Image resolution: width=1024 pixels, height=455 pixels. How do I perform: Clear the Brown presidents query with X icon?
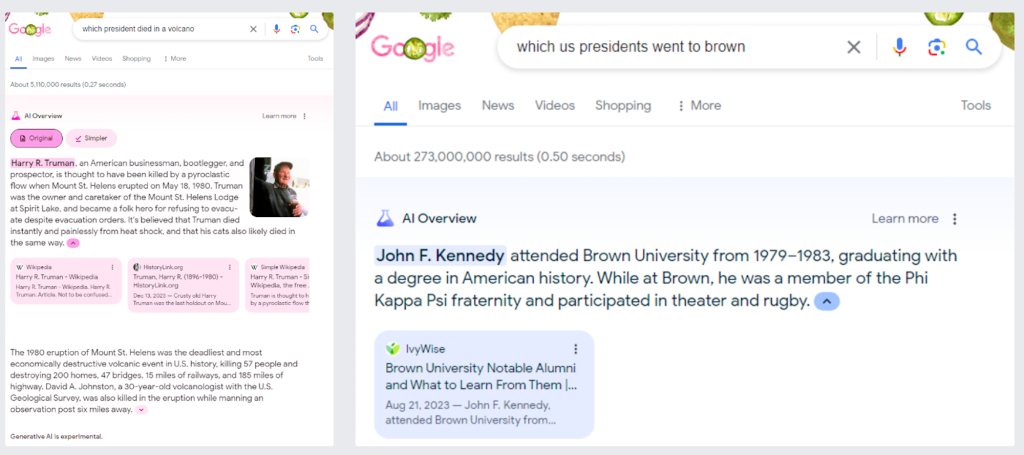(x=854, y=47)
